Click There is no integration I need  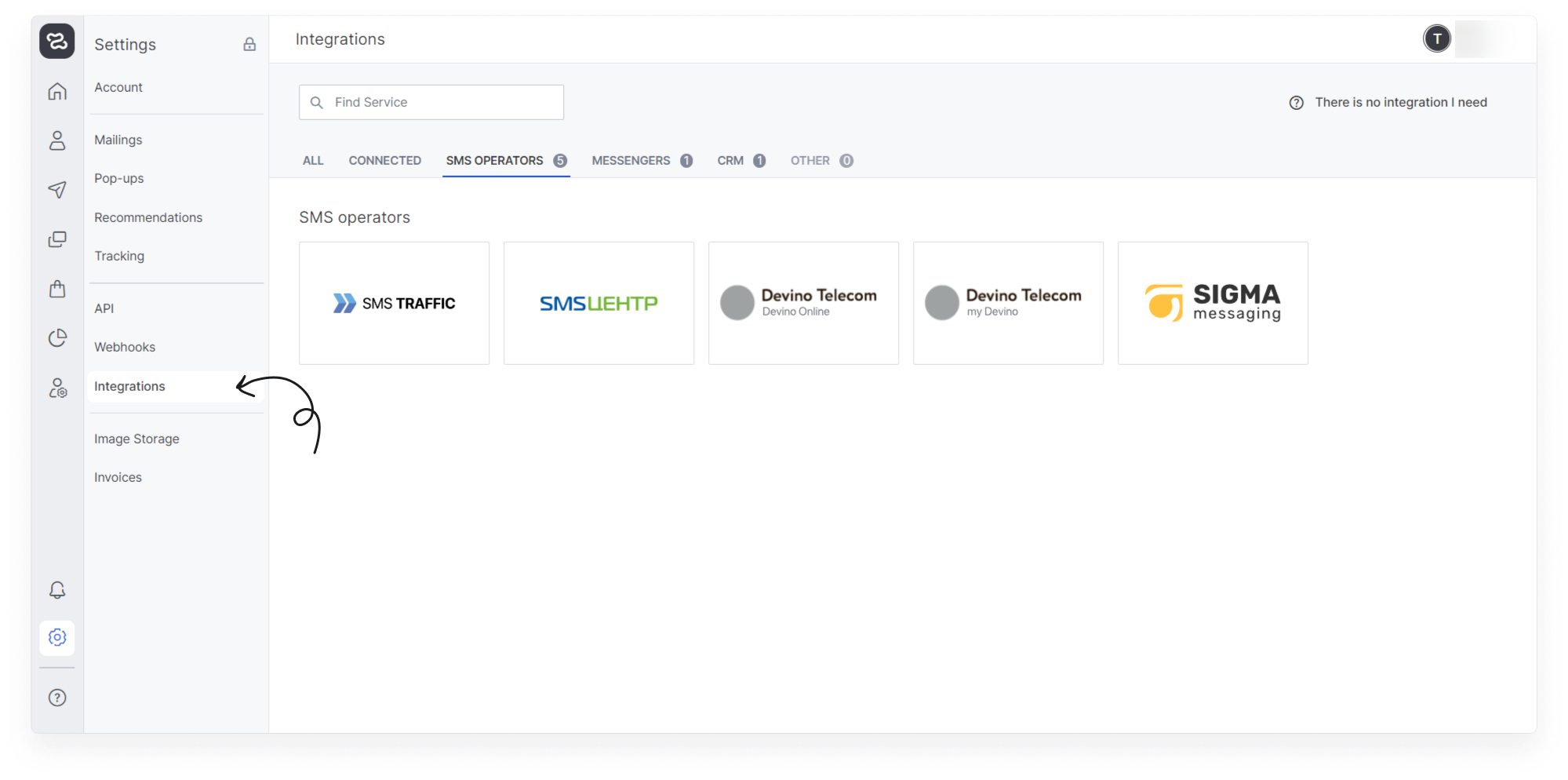[x=1401, y=103]
